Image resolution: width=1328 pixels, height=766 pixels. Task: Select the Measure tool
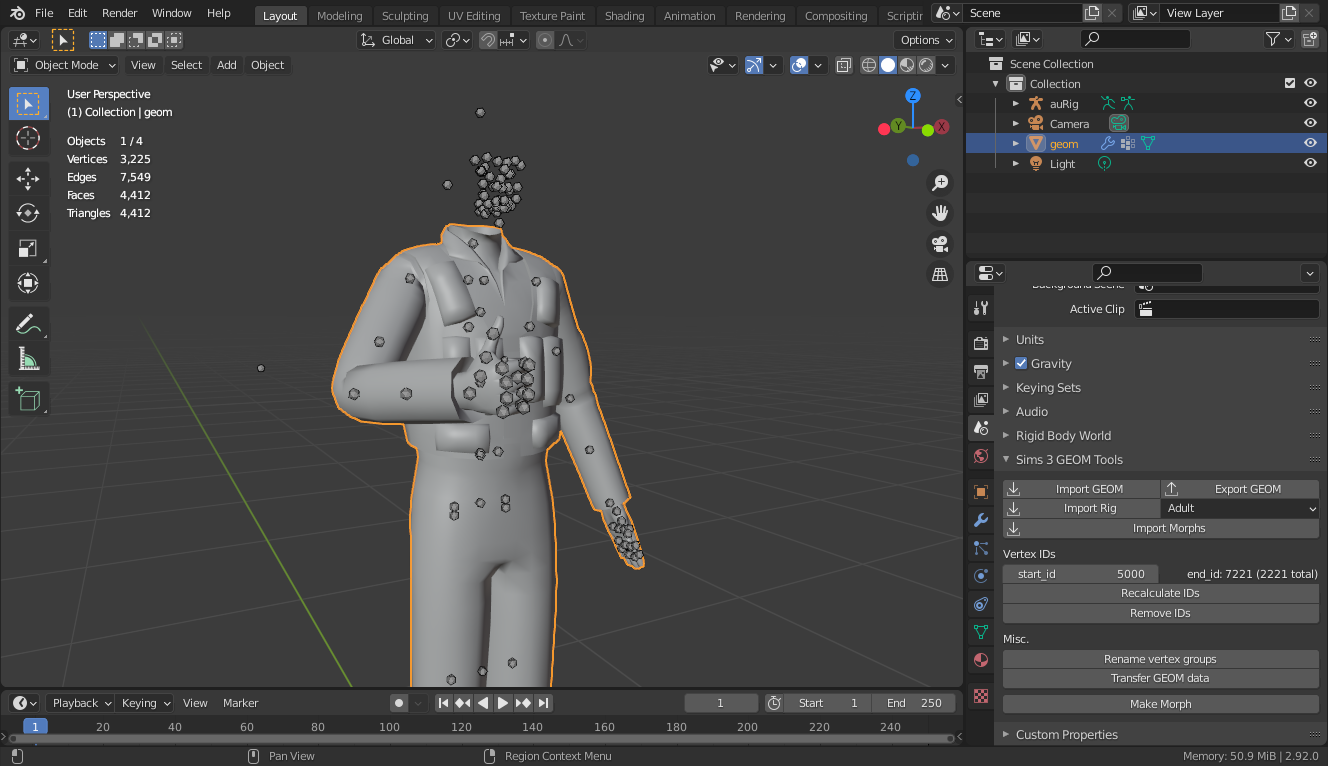[29, 359]
